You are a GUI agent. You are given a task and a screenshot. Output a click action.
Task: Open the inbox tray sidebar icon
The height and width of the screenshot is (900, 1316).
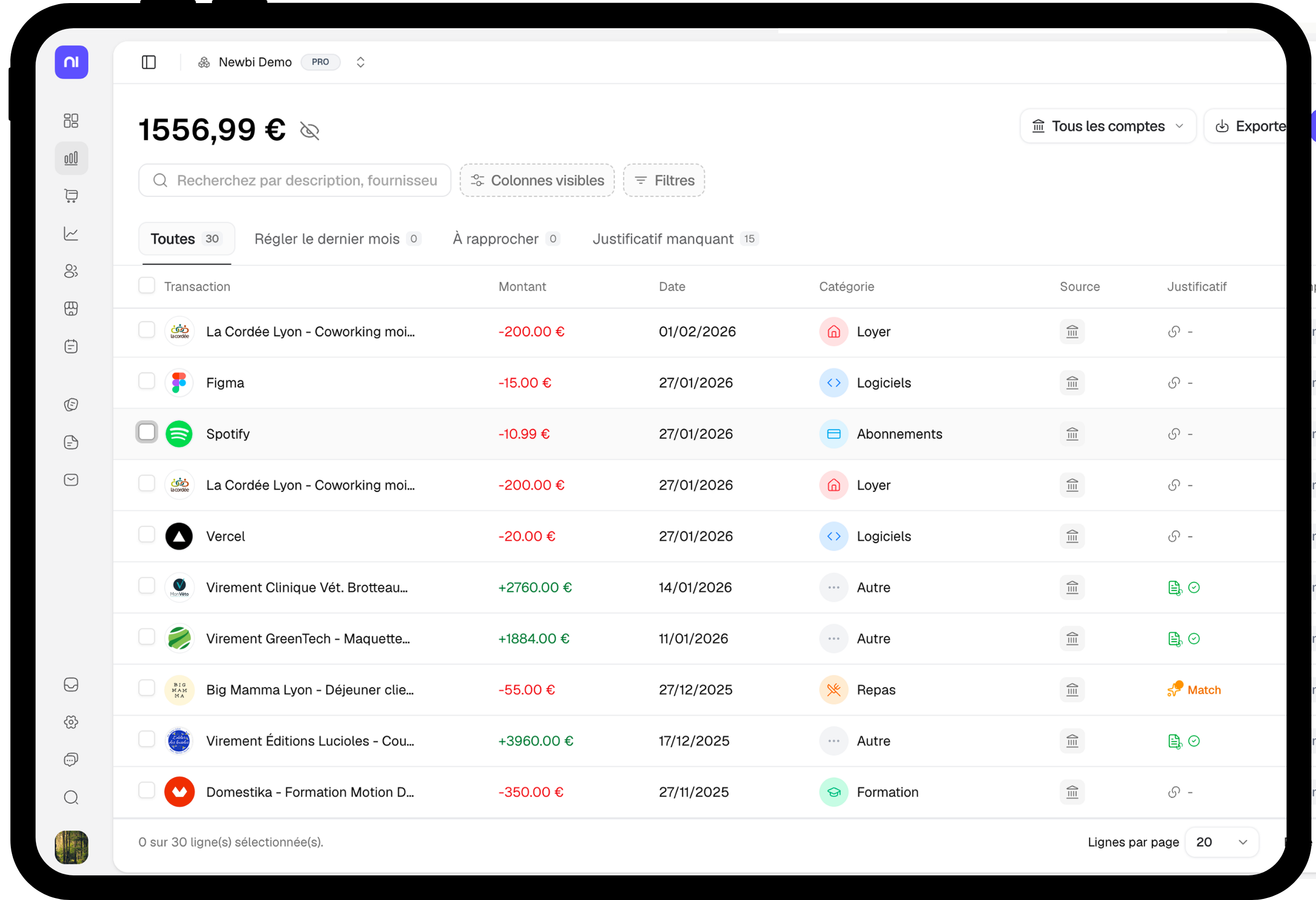tap(71, 685)
